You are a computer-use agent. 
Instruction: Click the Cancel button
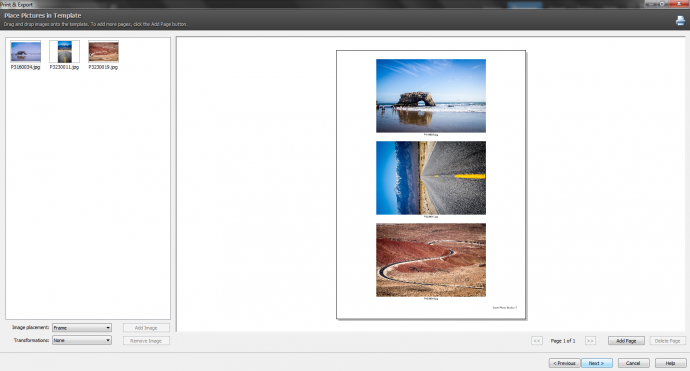(633, 363)
